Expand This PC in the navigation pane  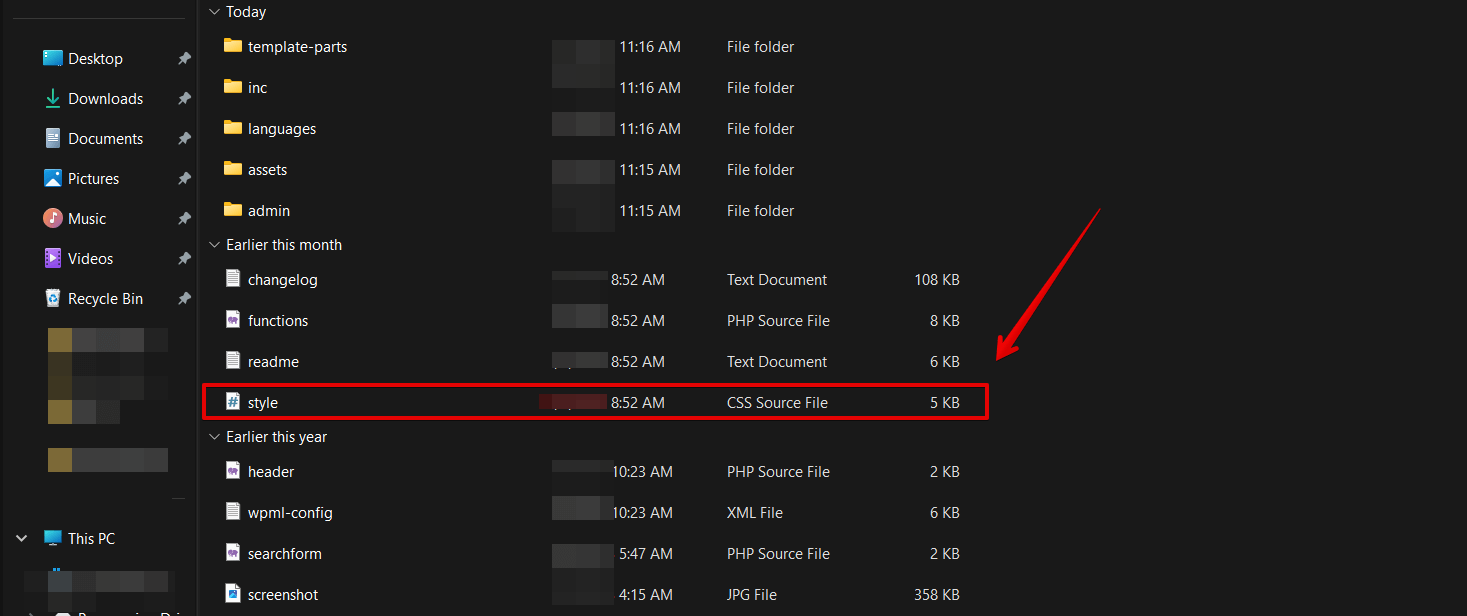[x=21, y=537]
